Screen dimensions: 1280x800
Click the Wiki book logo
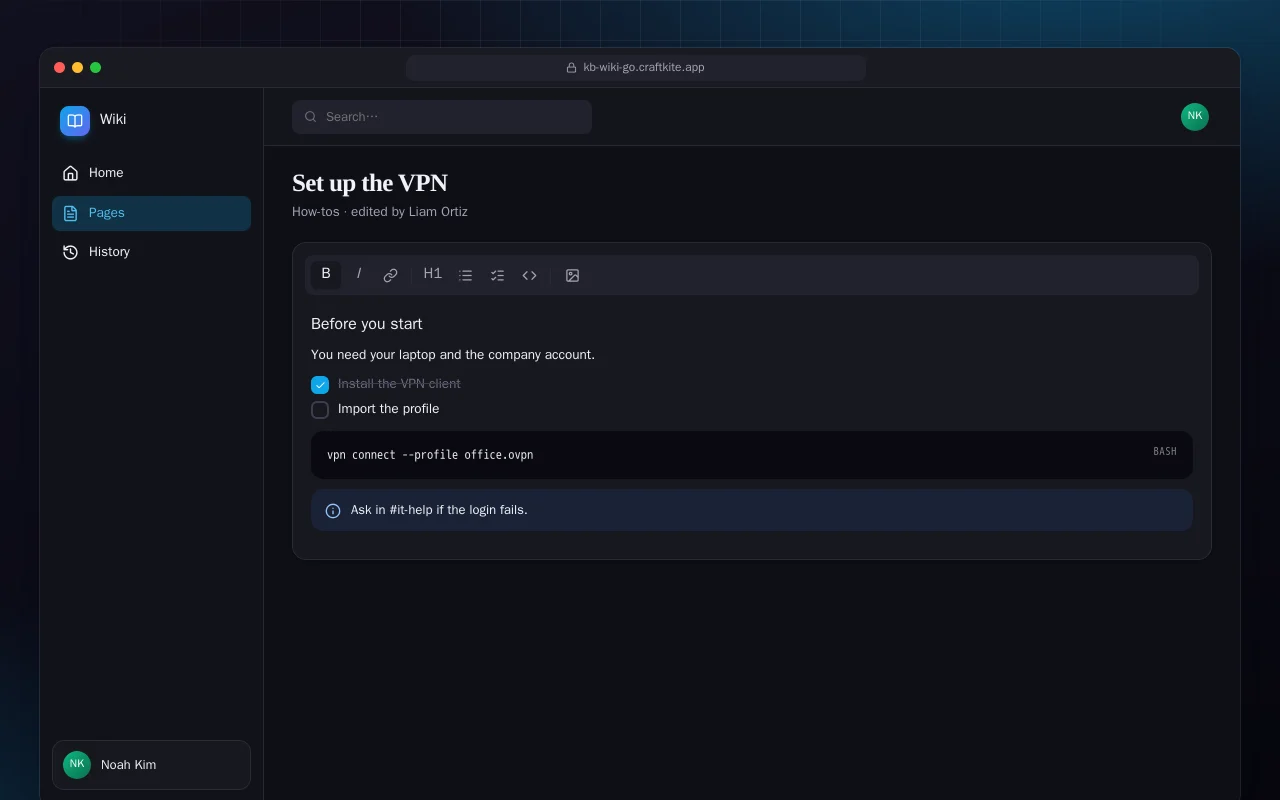(75, 121)
